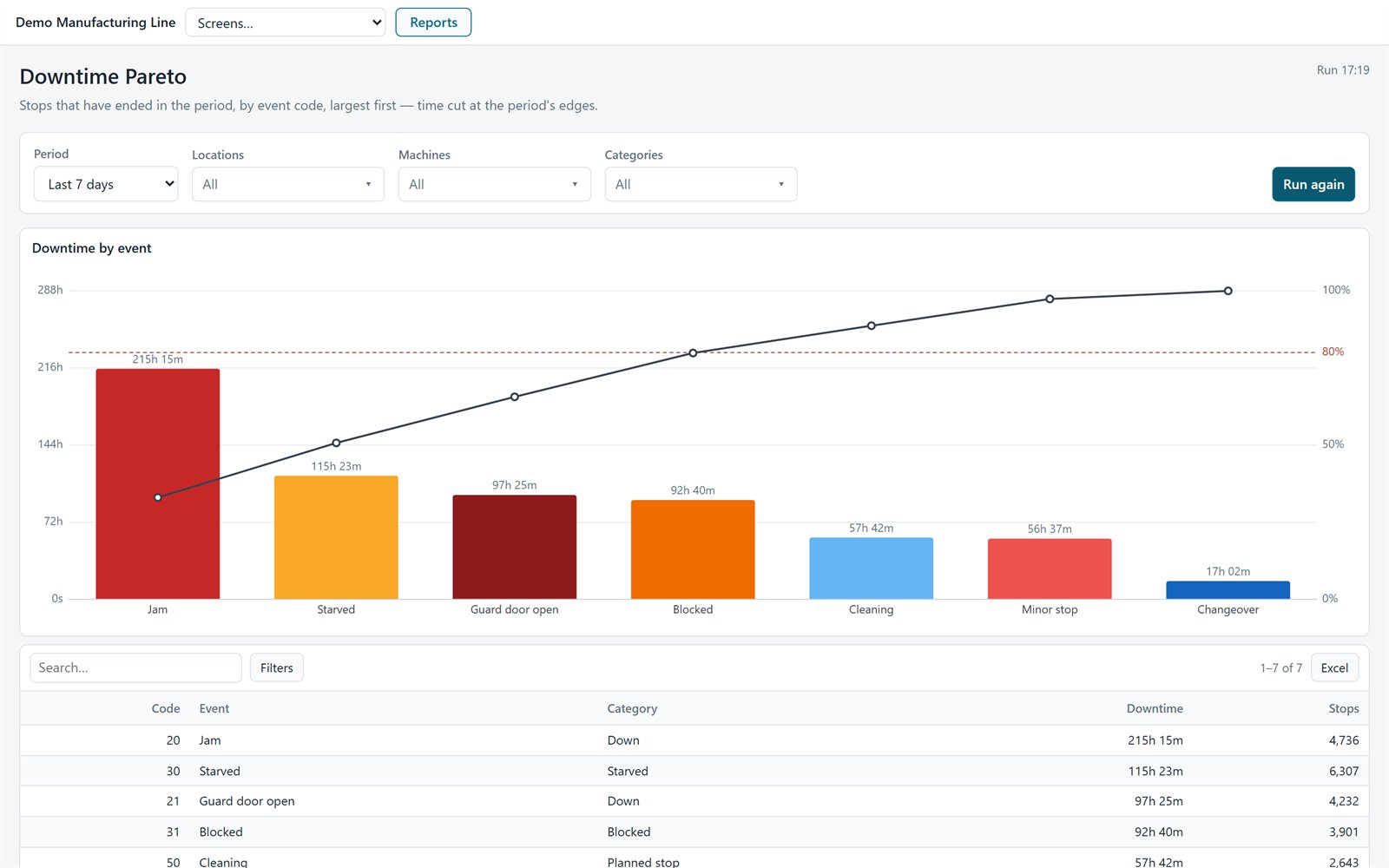Click the Run again button
Image resolution: width=1389 pixels, height=868 pixels.
(x=1313, y=184)
